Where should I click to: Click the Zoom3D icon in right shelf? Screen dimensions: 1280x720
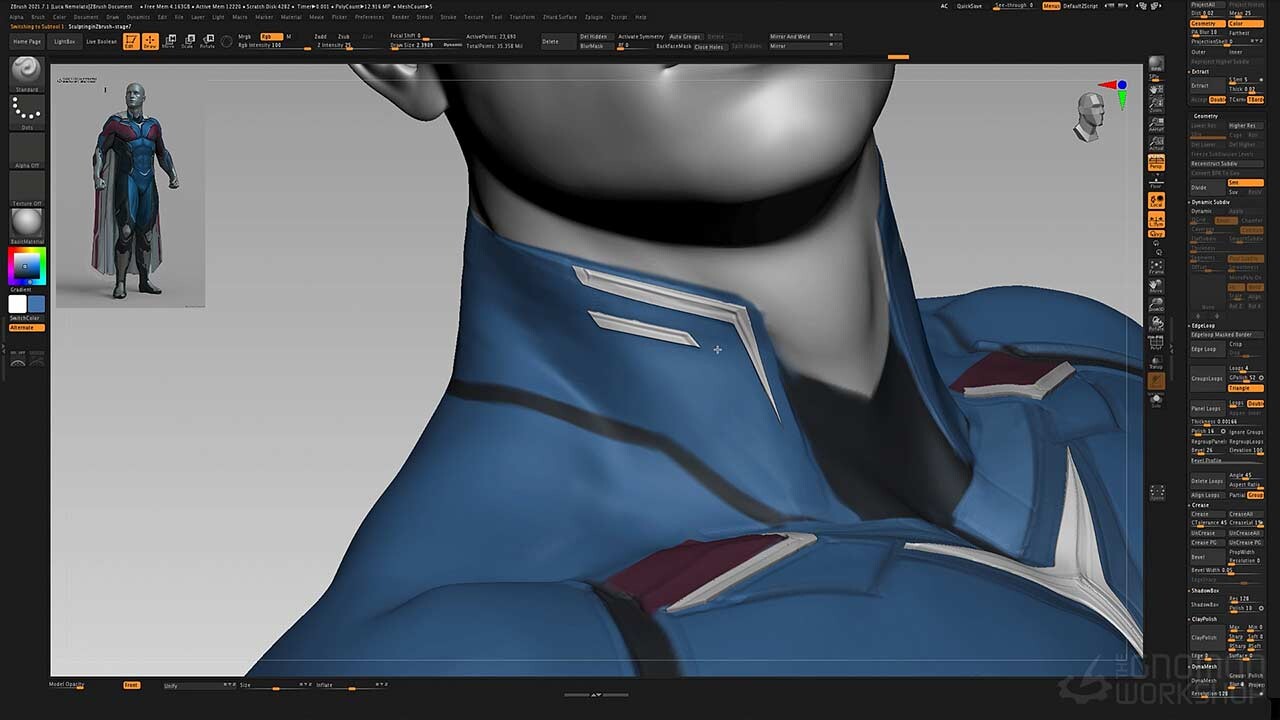[x=1156, y=306]
